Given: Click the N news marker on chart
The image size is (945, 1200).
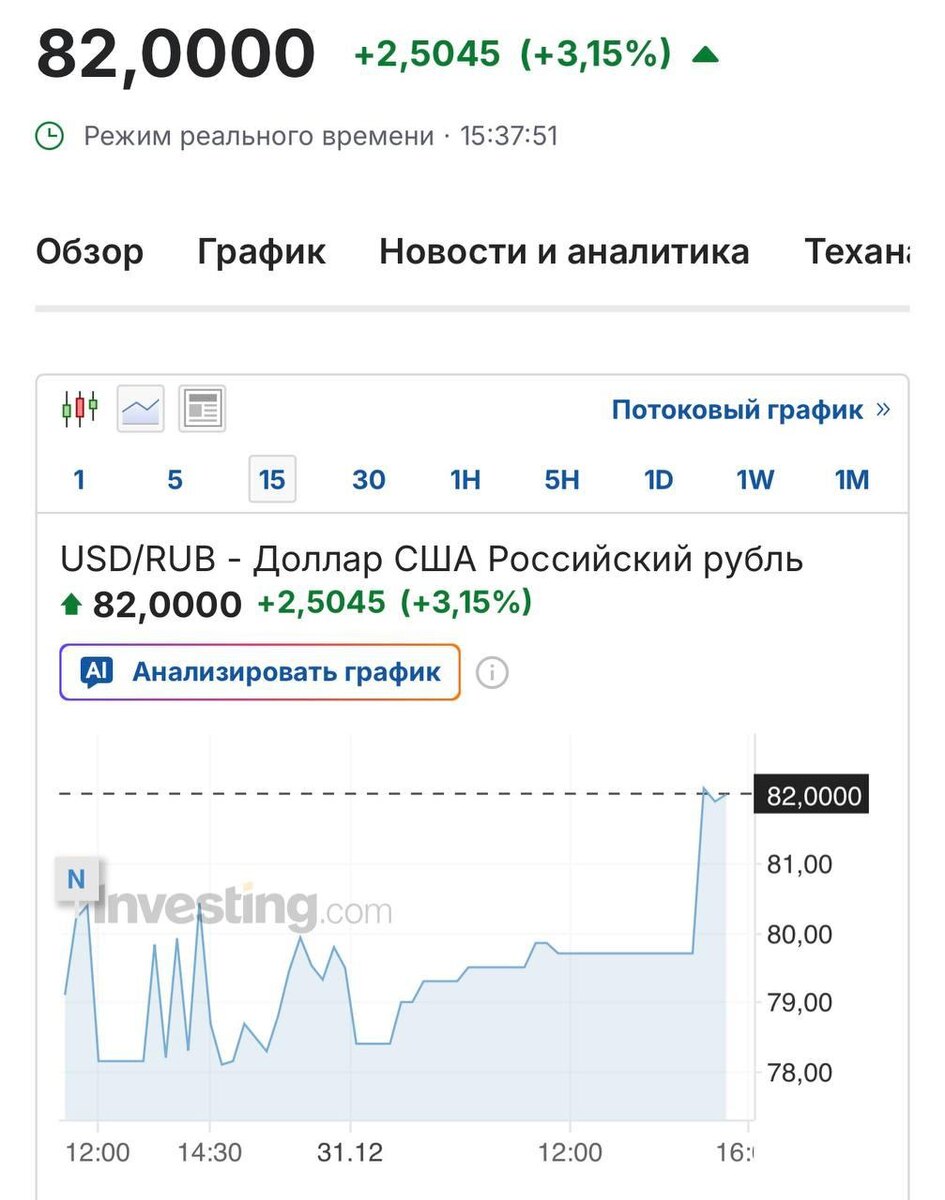Looking at the screenshot, I should [x=76, y=880].
